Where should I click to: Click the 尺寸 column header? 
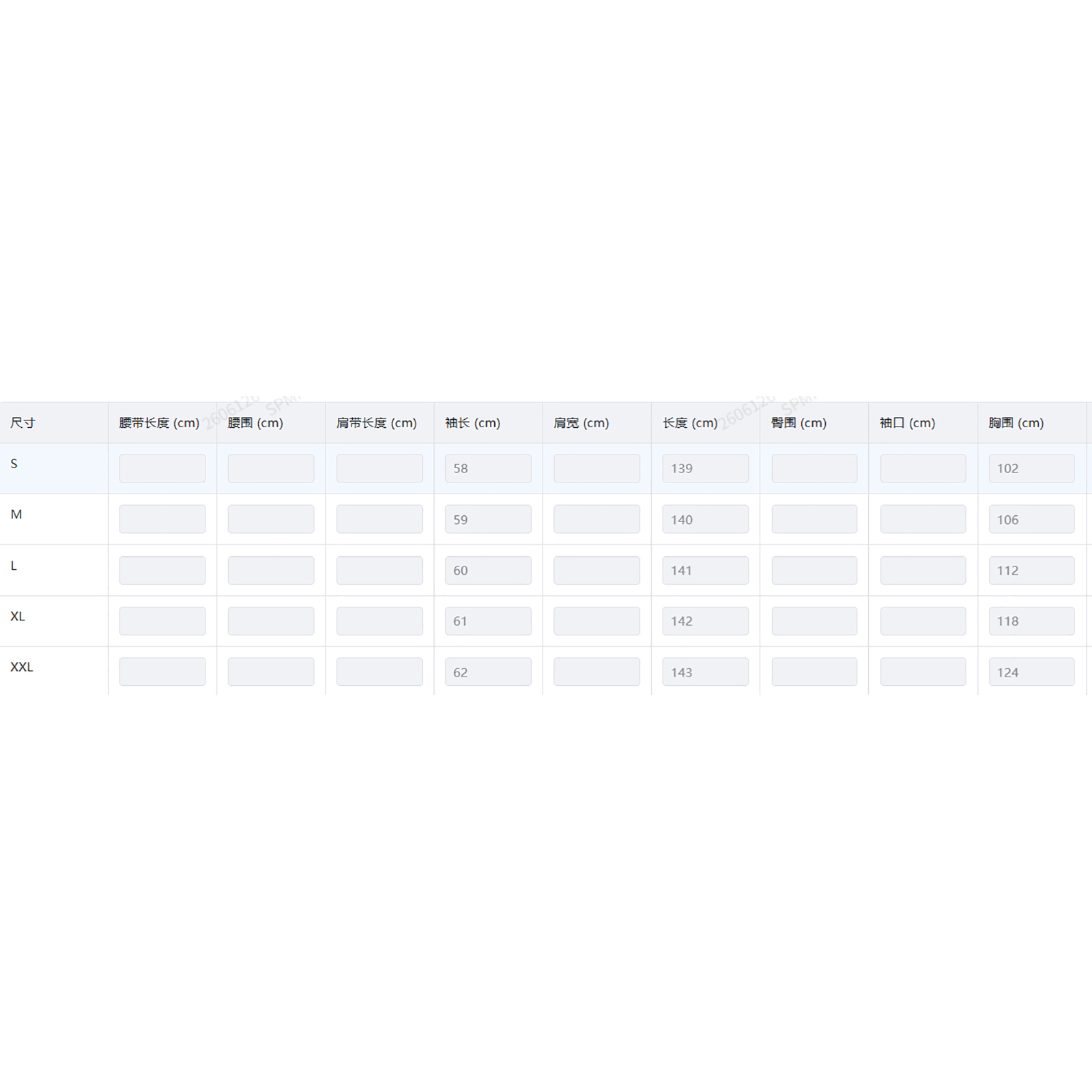tap(23, 423)
